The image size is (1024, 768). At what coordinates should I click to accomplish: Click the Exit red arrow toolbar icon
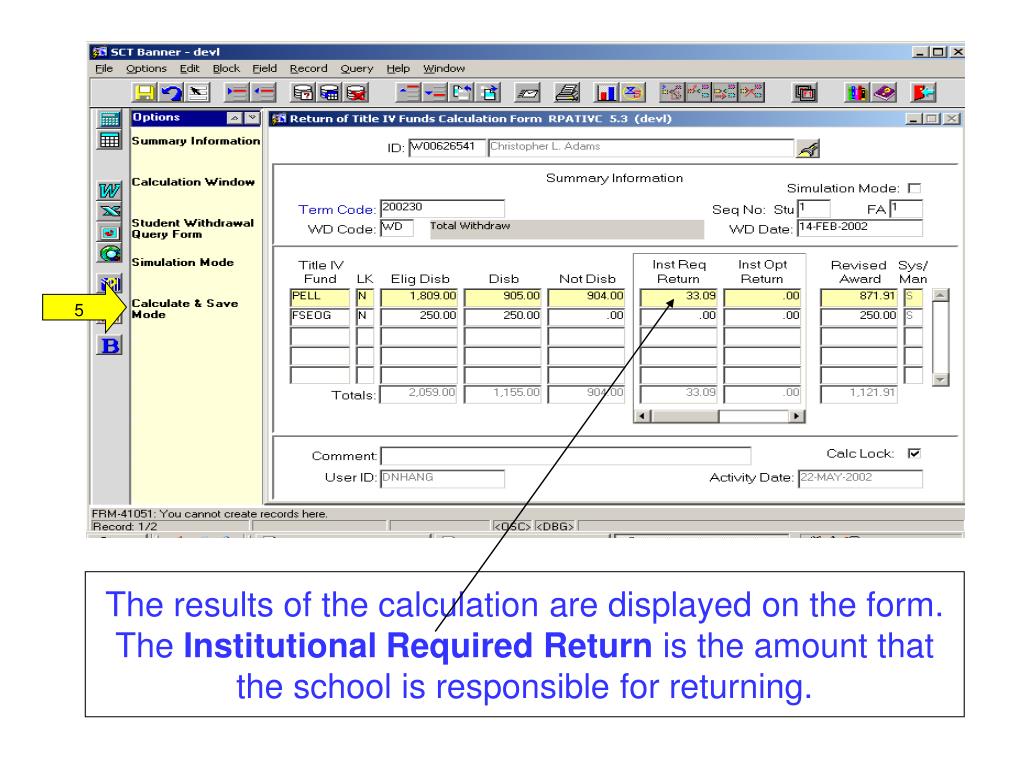923,93
